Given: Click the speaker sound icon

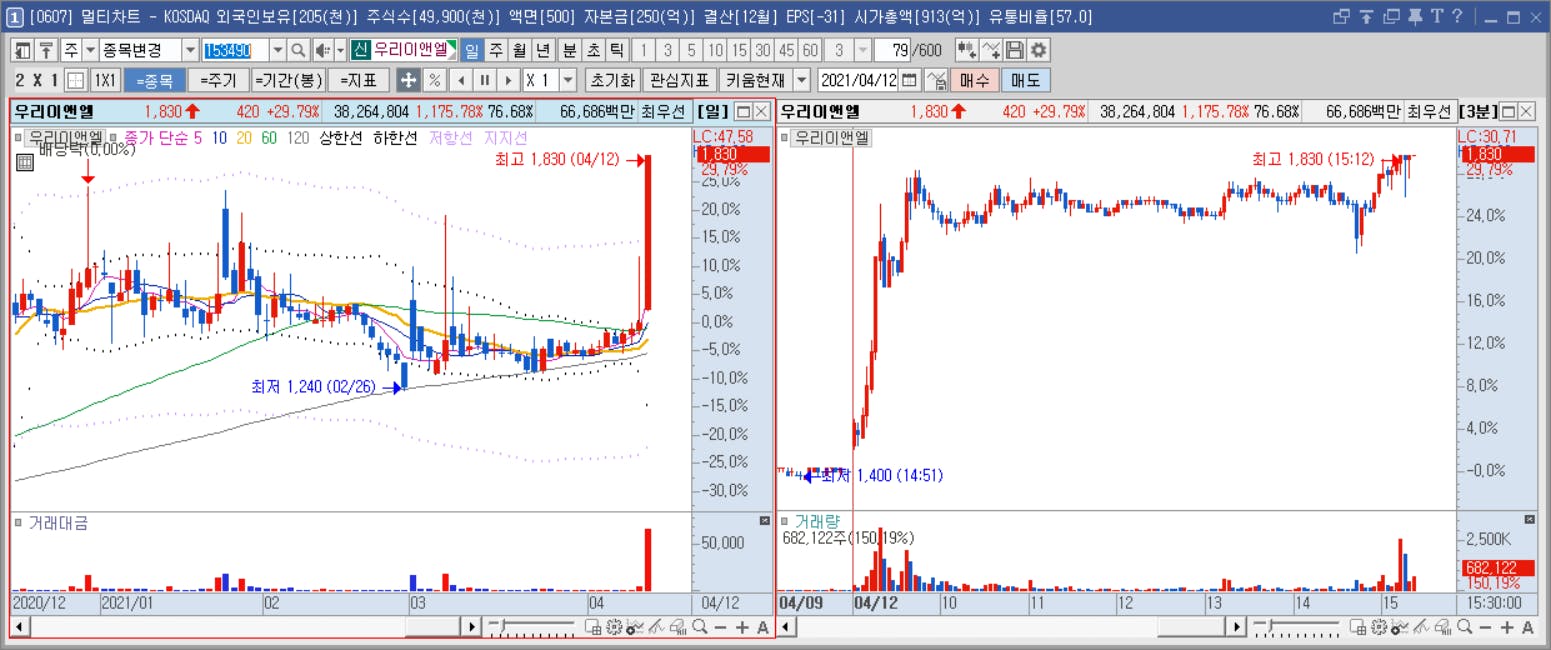Looking at the screenshot, I should 322,50.
